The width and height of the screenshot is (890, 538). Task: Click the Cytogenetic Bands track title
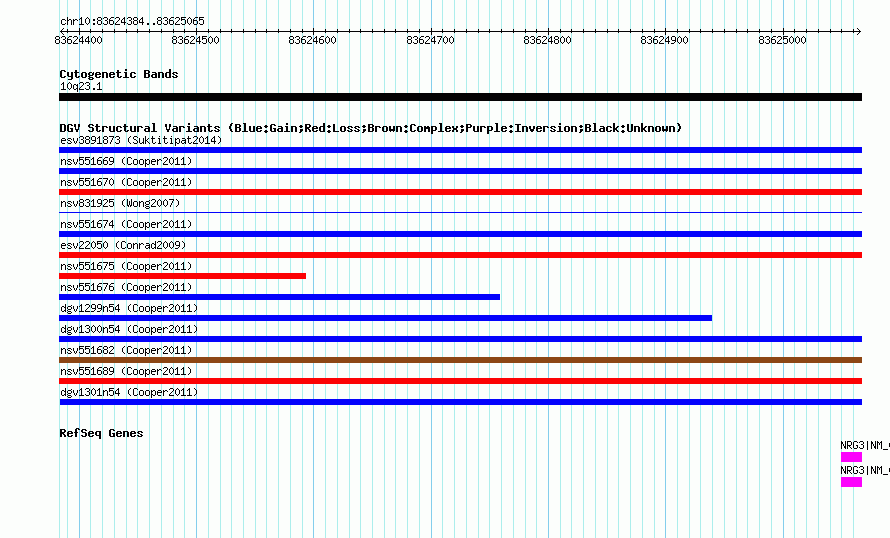point(119,74)
